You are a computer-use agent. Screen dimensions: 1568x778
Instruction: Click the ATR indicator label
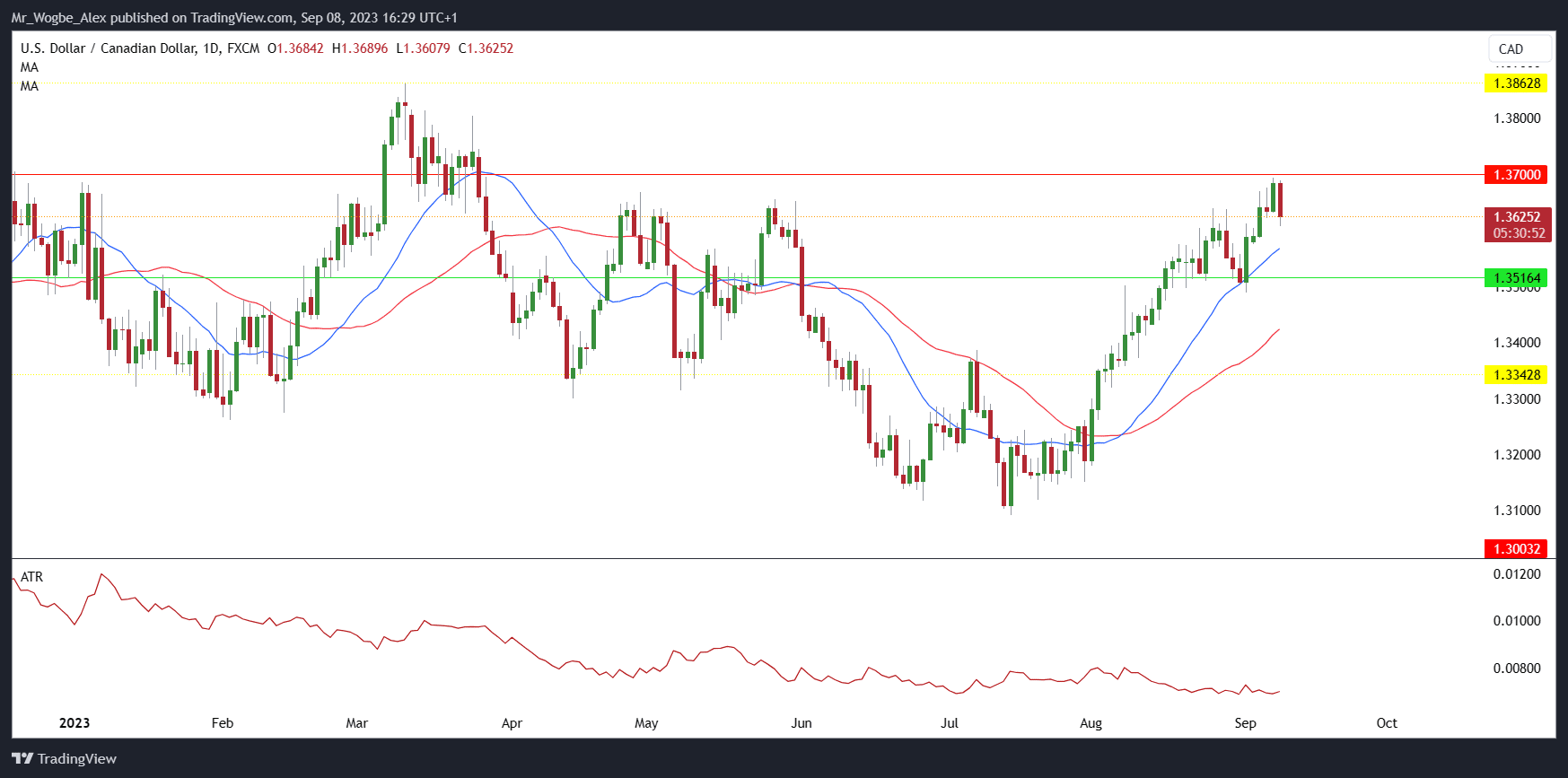(x=31, y=577)
